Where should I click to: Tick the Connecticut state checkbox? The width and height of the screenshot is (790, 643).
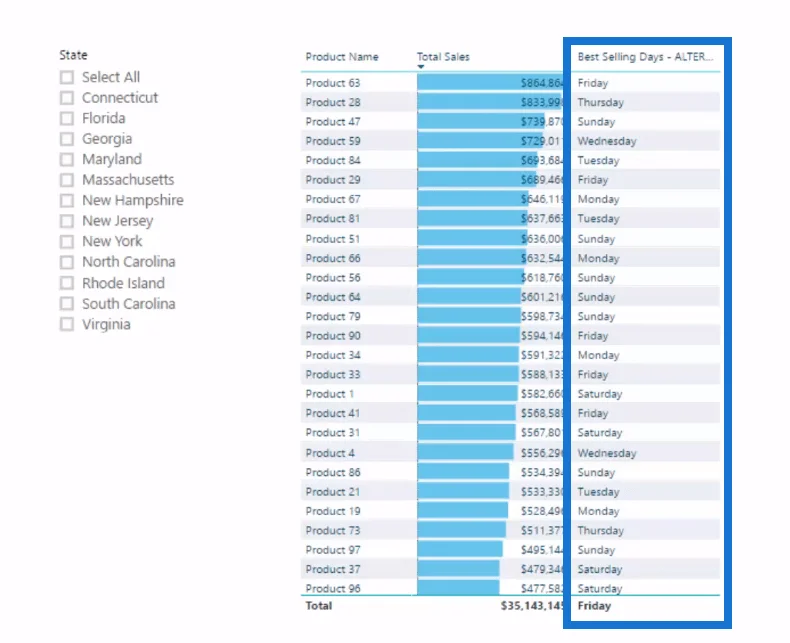click(x=67, y=98)
